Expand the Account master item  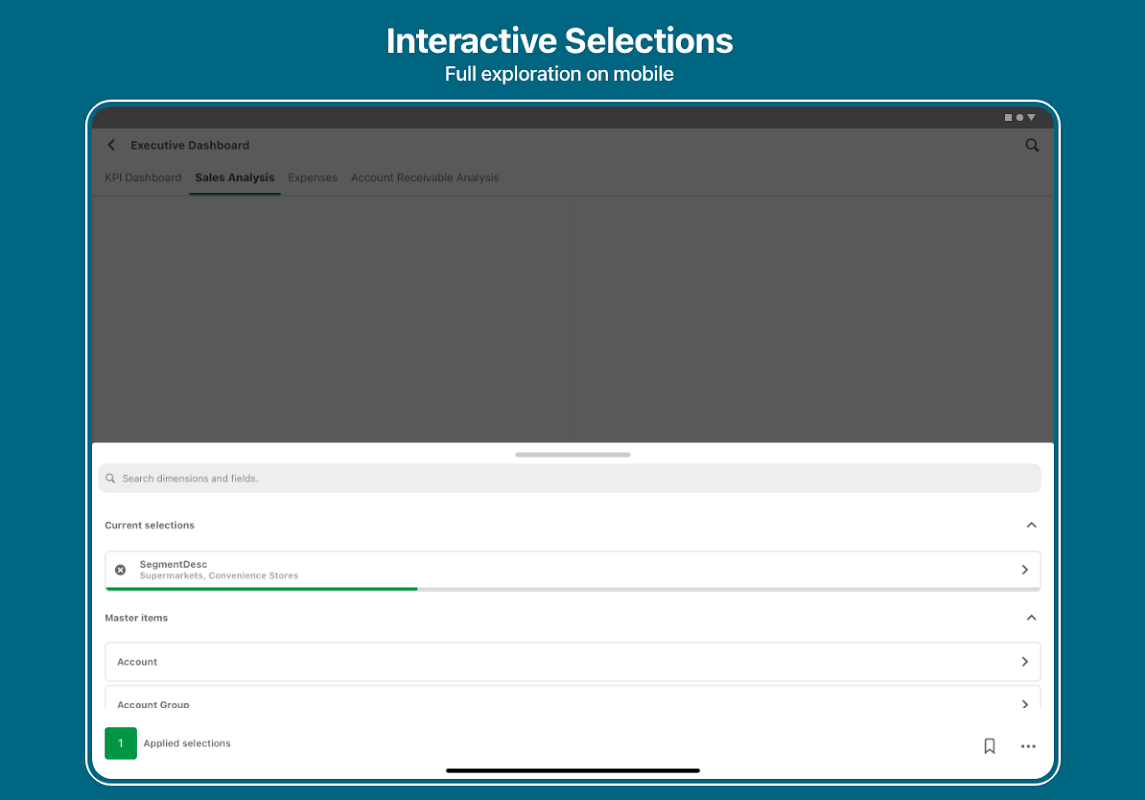(x=1024, y=662)
